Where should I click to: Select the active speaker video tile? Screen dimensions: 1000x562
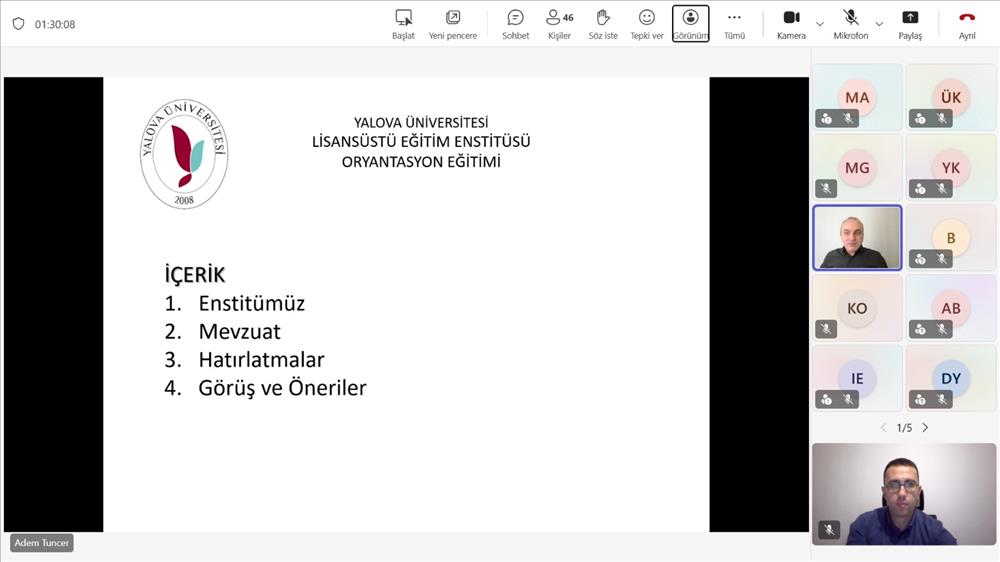[x=857, y=238]
